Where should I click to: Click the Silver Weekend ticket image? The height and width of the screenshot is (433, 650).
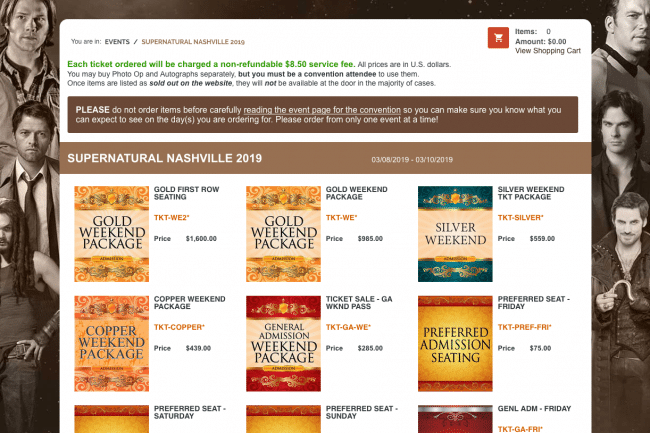[x=454, y=233]
